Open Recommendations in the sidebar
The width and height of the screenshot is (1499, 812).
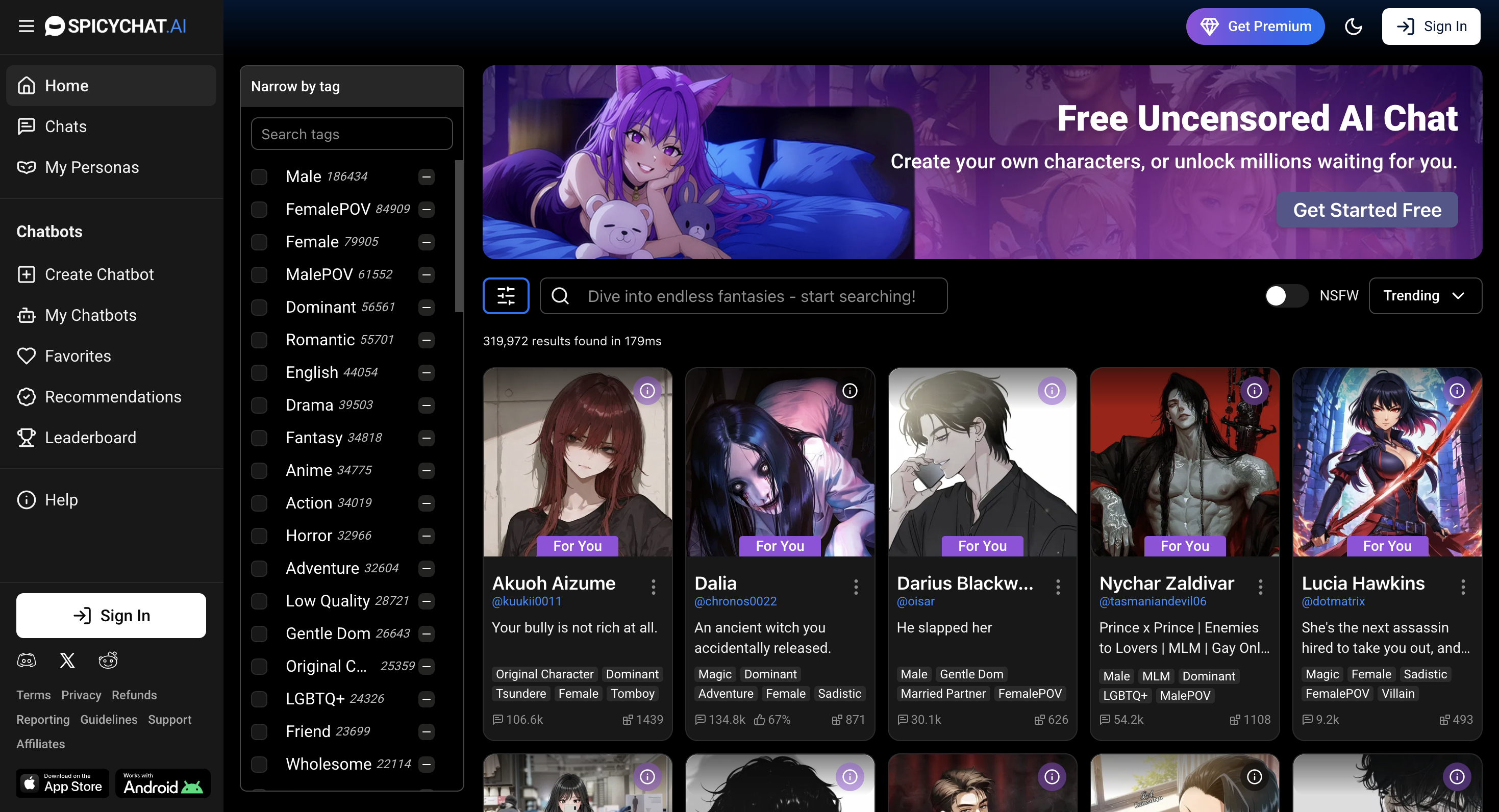[x=112, y=397]
